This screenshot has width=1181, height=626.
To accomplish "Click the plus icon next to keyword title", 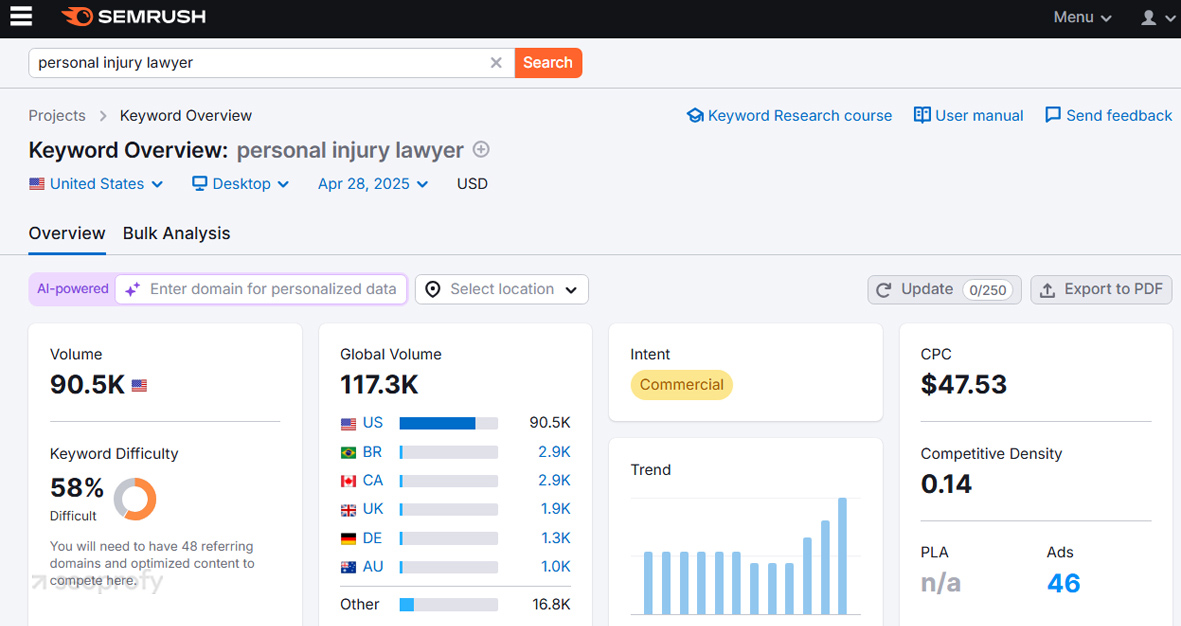I will [x=481, y=149].
